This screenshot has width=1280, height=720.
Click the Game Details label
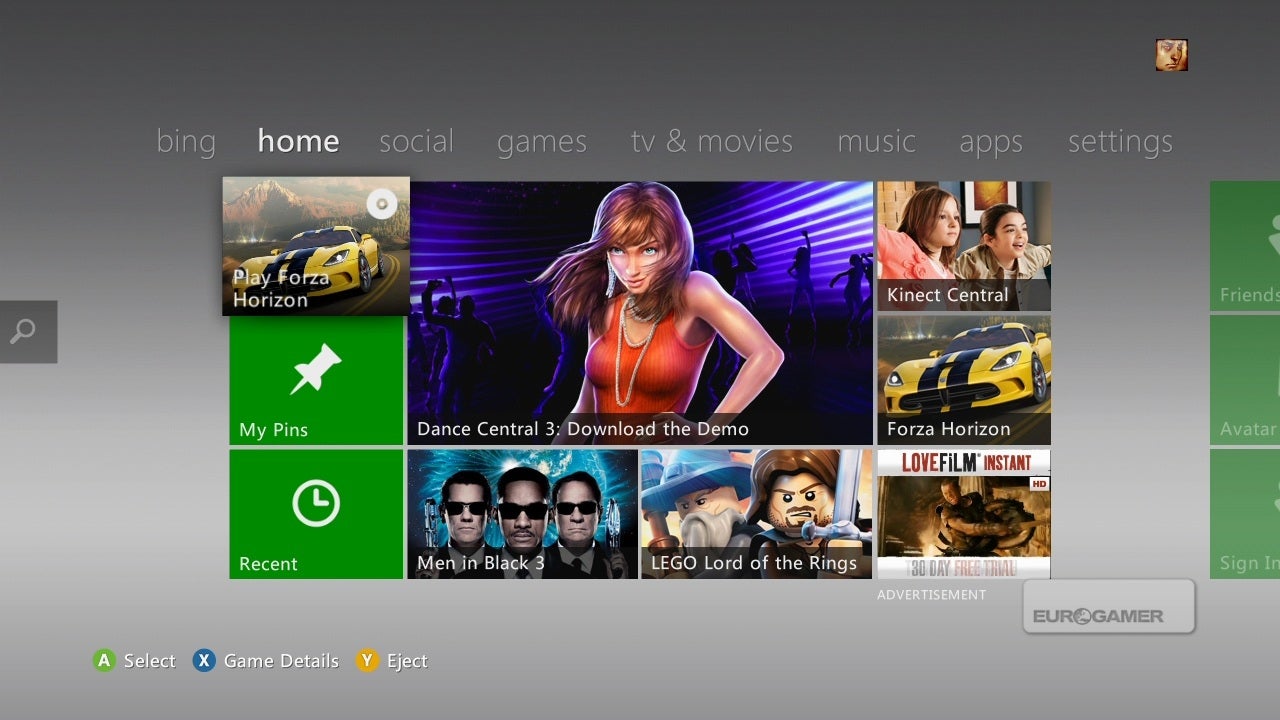(x=281, y=661)
